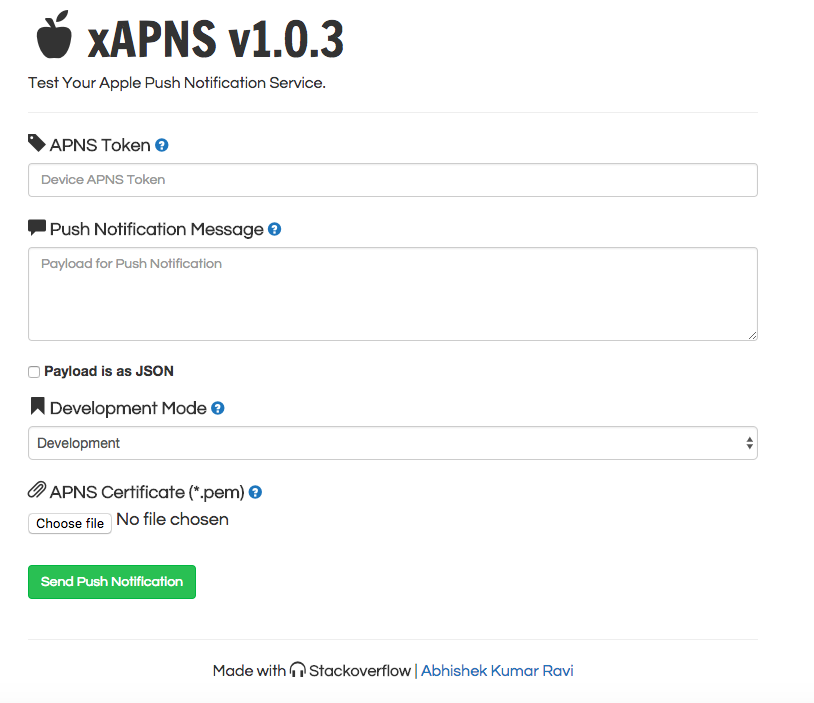Focus the Device APNS Token field
The height and width of the screenshot is (703, 814).
pyautogui.click(x=393, y=180)
